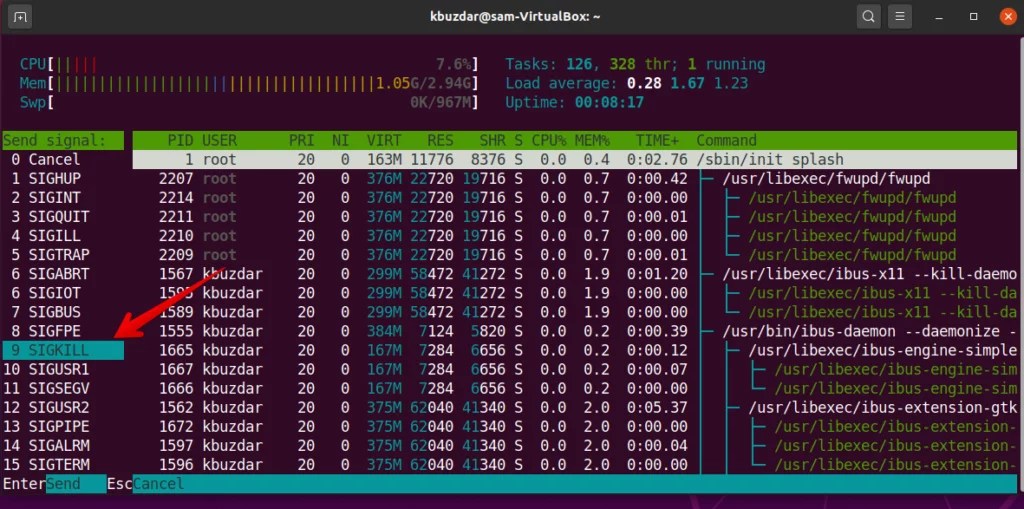
Task: Select signal 11 SIGSEGV
Action: coord(63,388)
